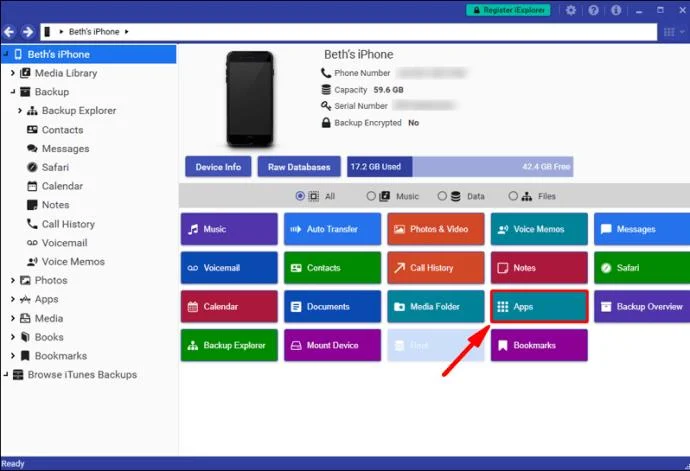Change view with the grid layout icon
The width and height of the screenshot is (690, 471).
click(669, 32)
